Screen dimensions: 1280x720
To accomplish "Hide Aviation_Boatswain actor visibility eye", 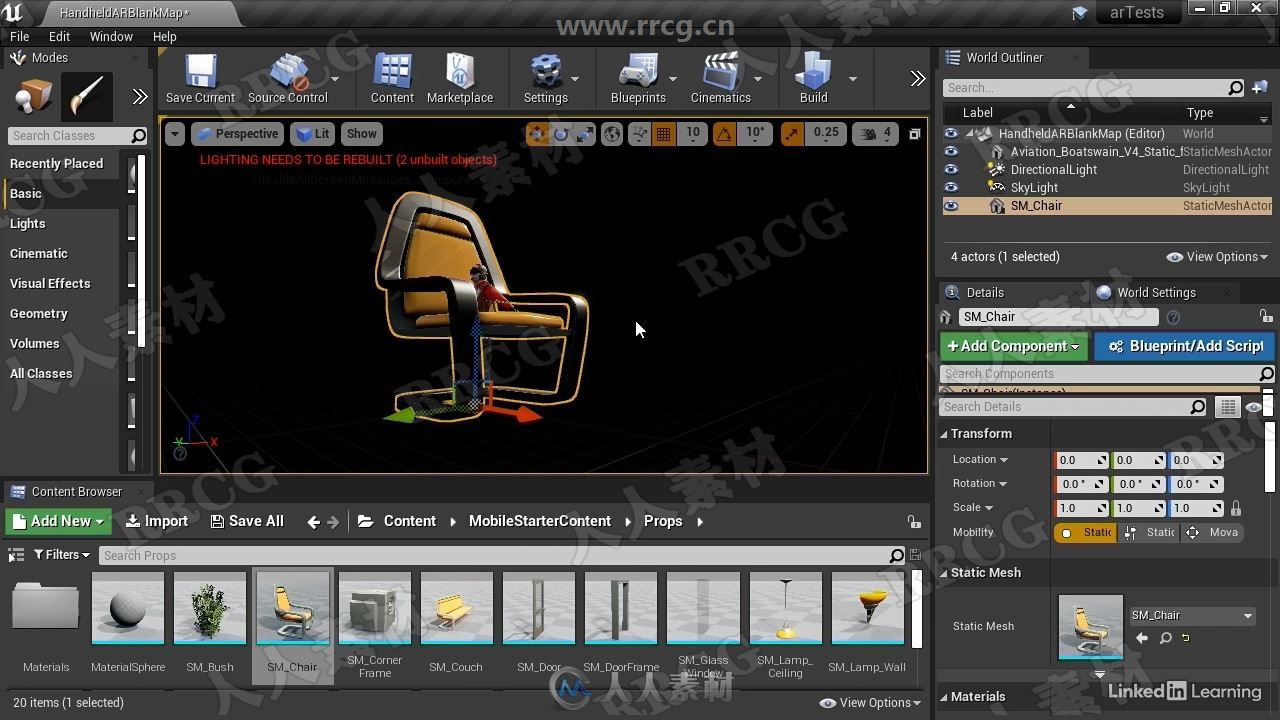I will [x=951, y=151].
